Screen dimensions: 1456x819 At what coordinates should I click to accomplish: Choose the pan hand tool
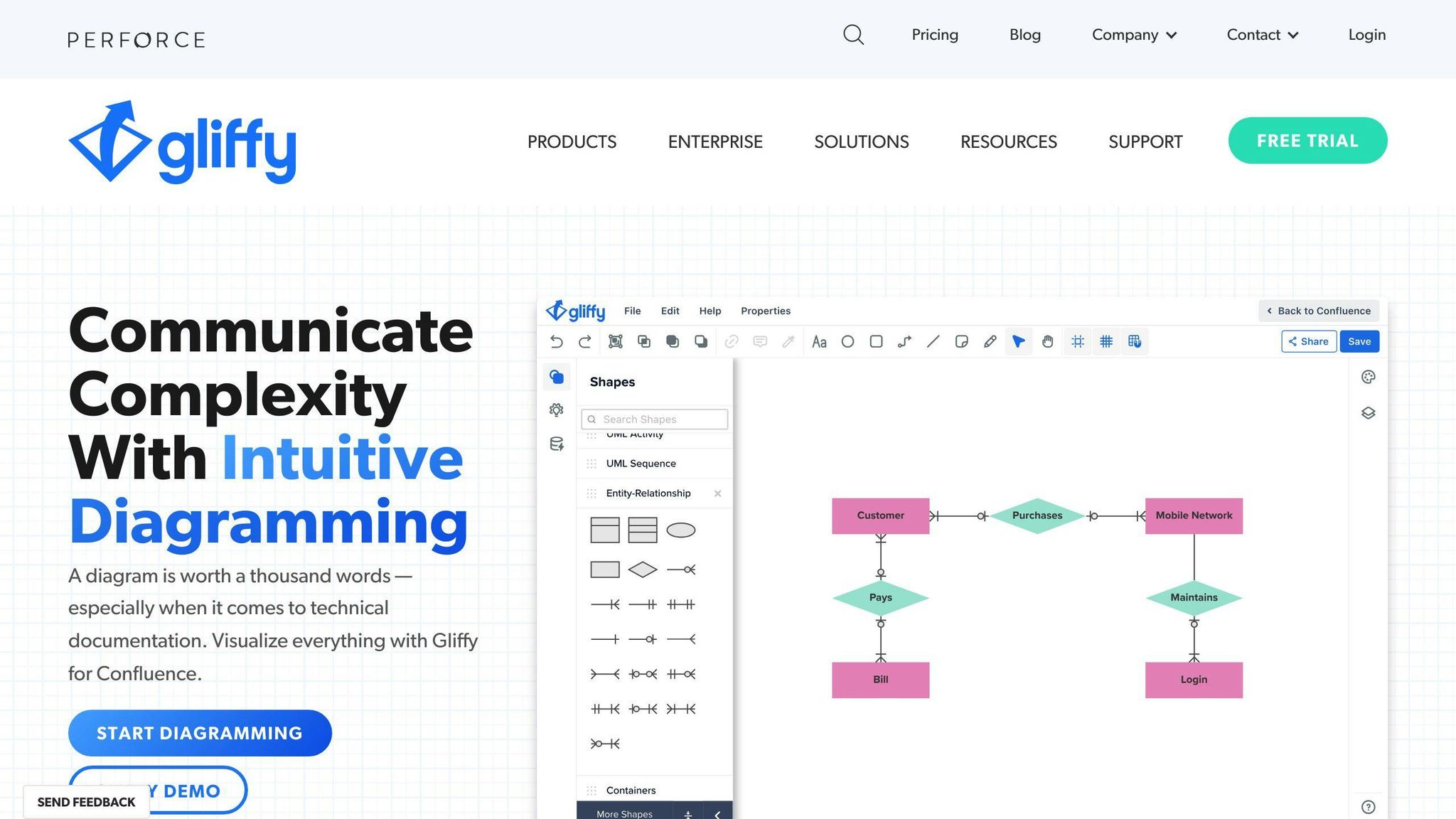(1047, 342)
